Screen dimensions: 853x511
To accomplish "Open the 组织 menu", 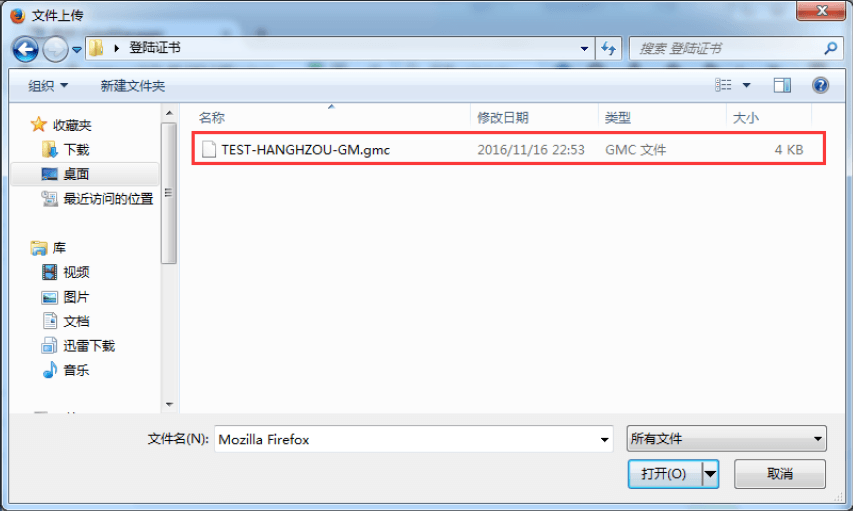I will [48, 85].
